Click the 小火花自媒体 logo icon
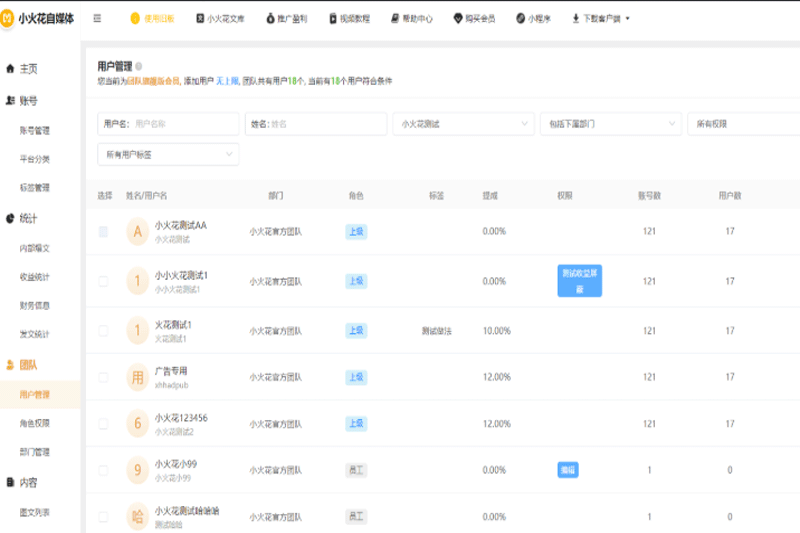Viewport: 800px width, 533px height. pos(9,18)
